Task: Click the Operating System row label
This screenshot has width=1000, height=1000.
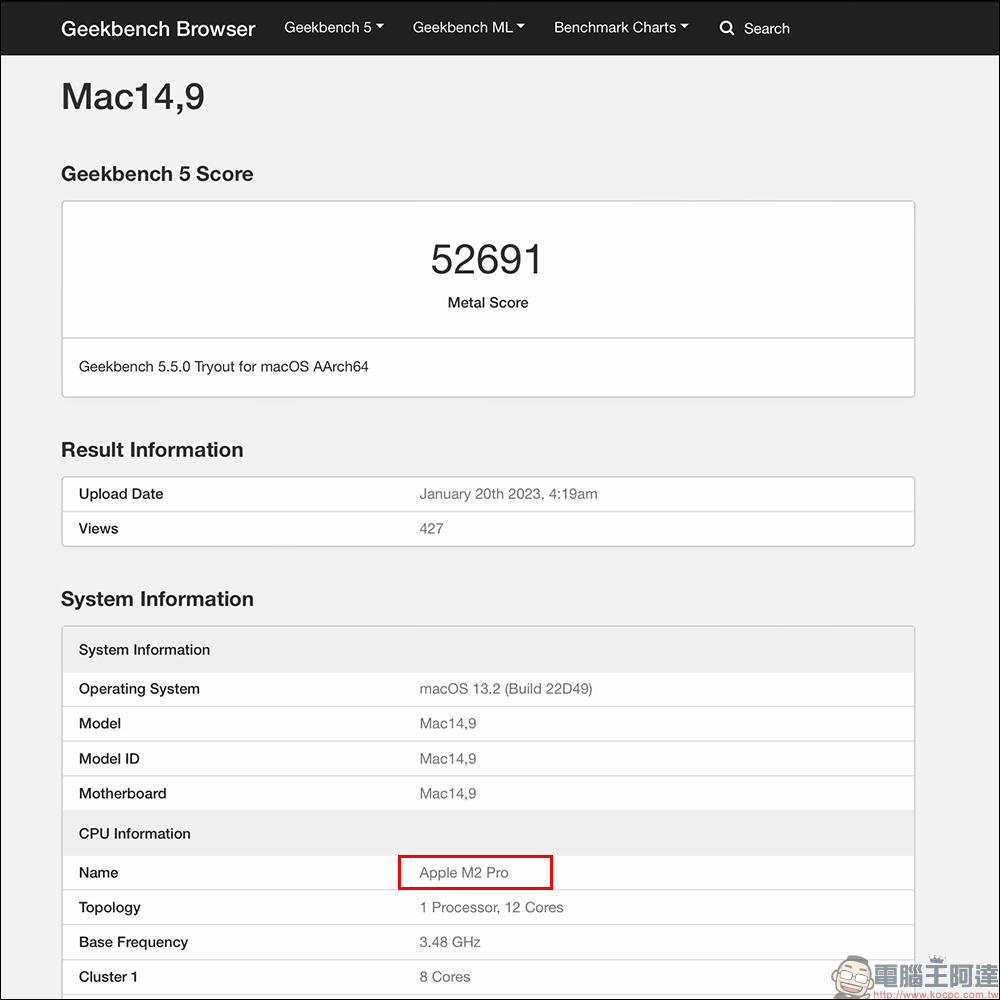Action: [x=139, y=689]
